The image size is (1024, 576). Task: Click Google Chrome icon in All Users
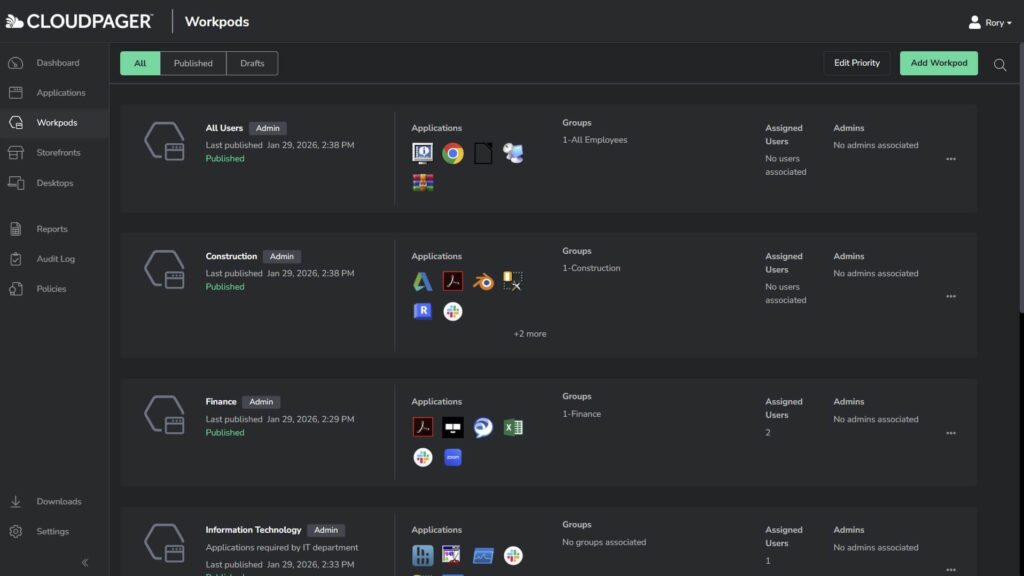click(453, 153)
